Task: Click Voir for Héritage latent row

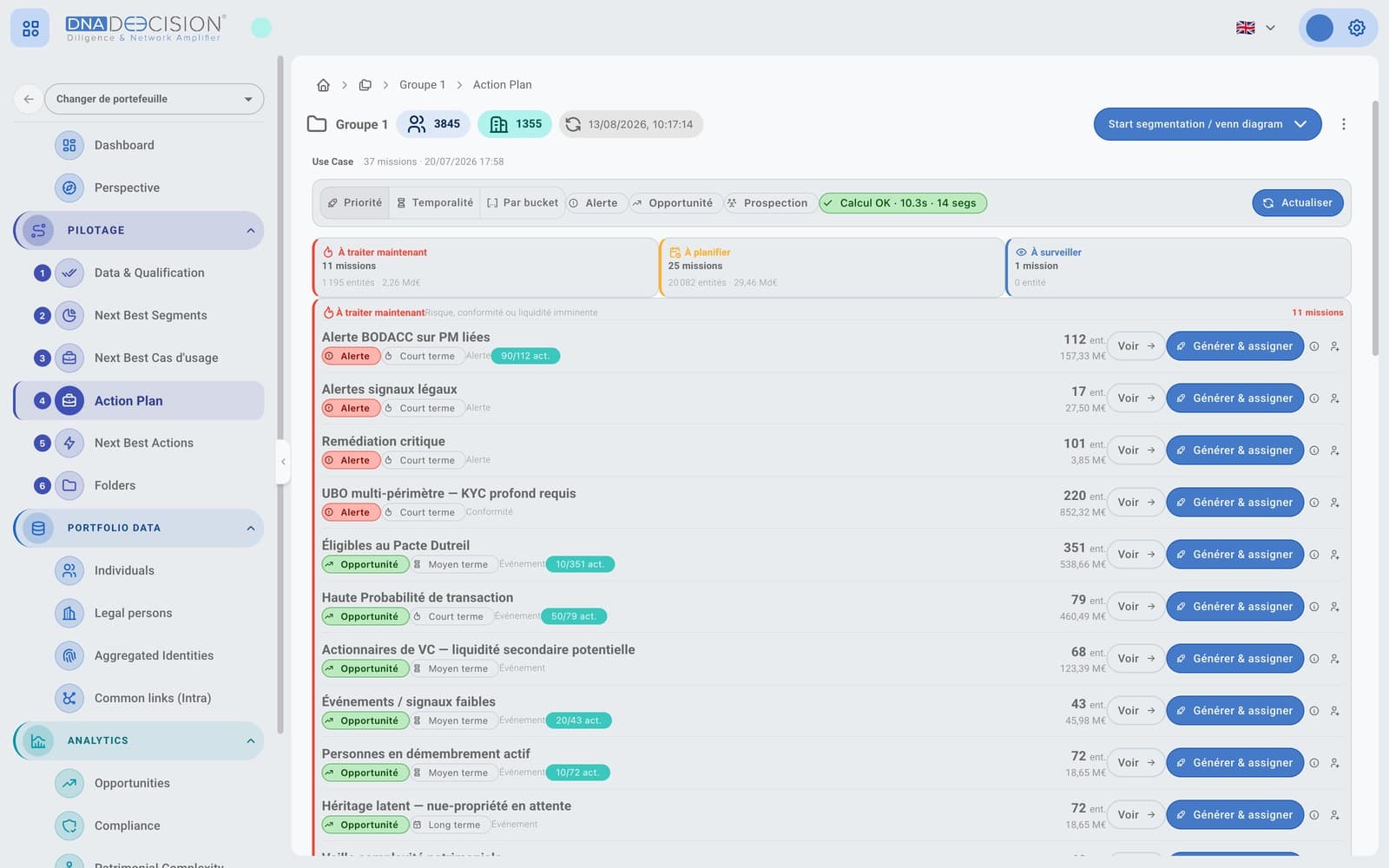Action: tap(1136, 815)
